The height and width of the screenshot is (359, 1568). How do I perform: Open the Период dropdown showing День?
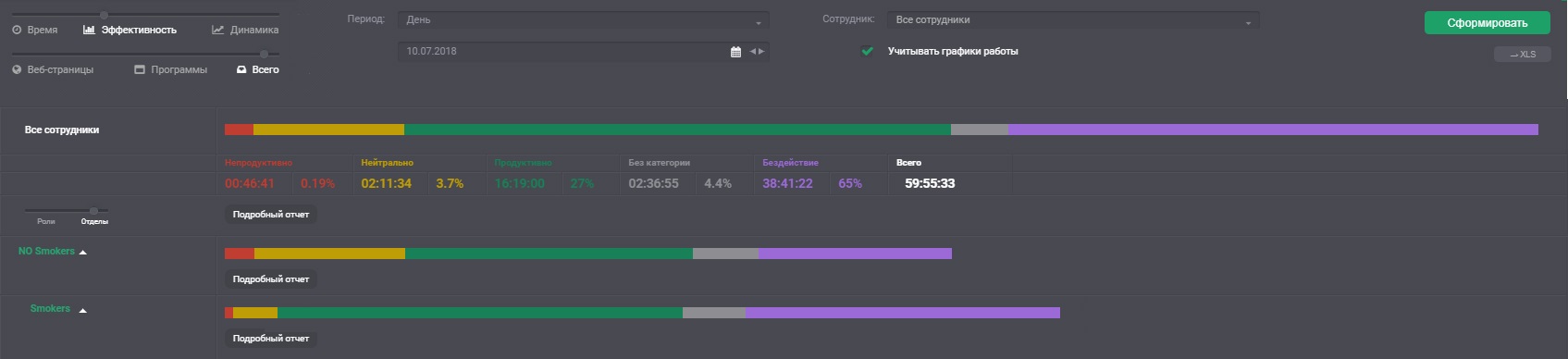[x=583, y=19]
